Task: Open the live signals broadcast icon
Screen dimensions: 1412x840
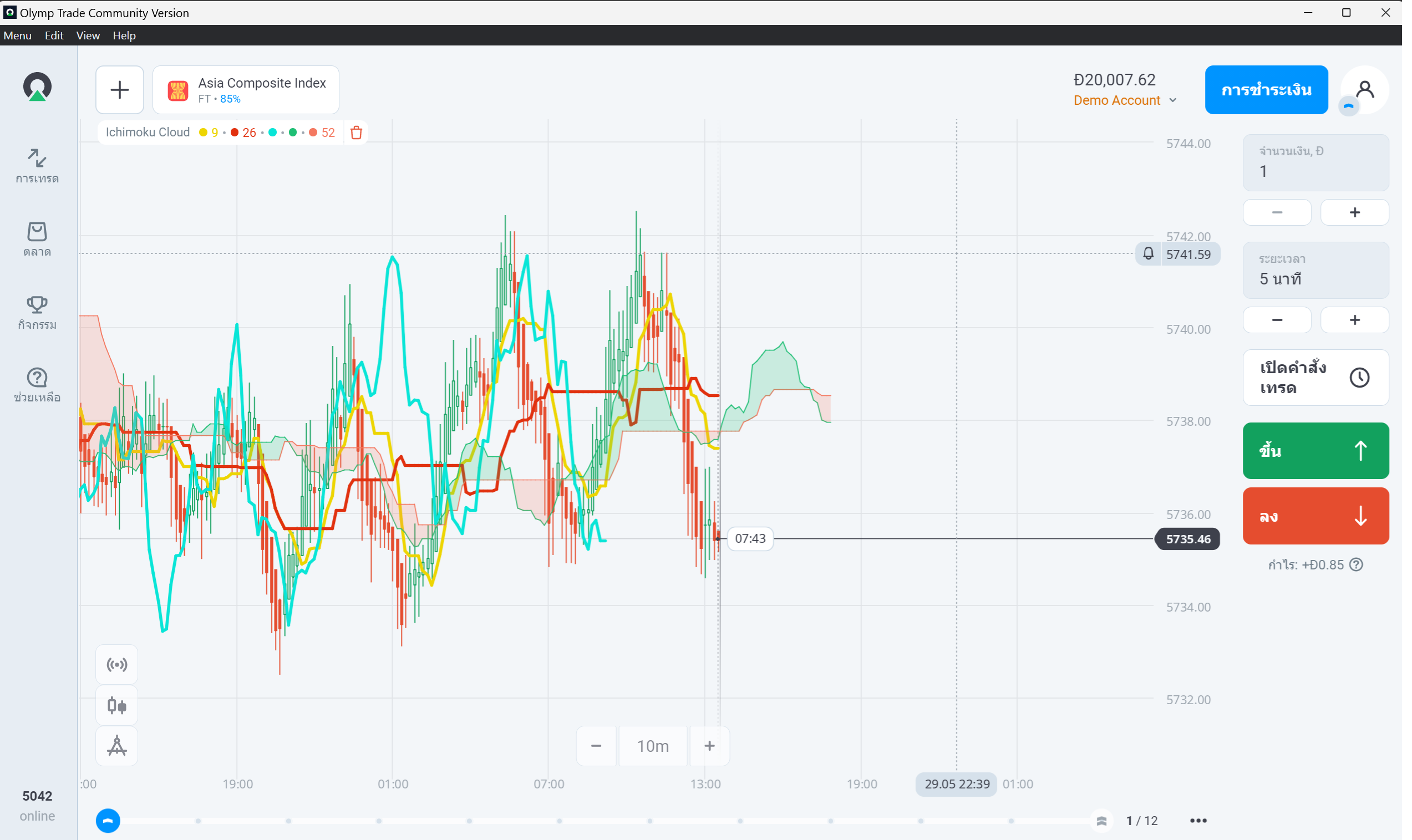Action: coord(116,665)
